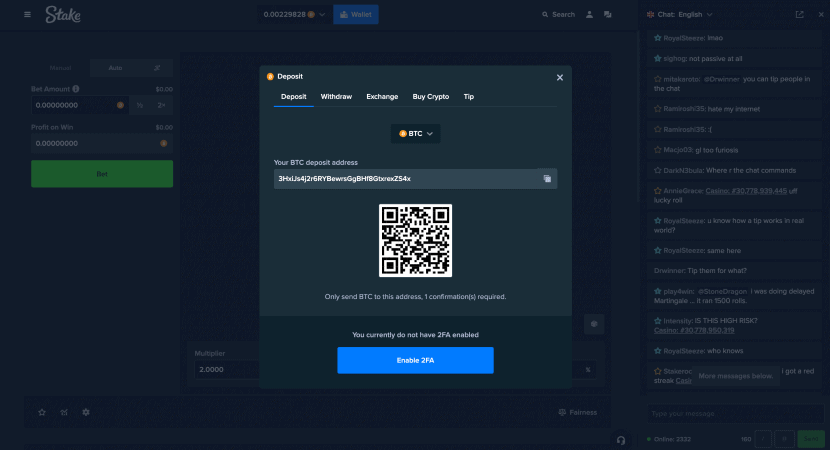Open the user profile icon
The width and height of the screenshot is (830, 450).
coord(589,14)
